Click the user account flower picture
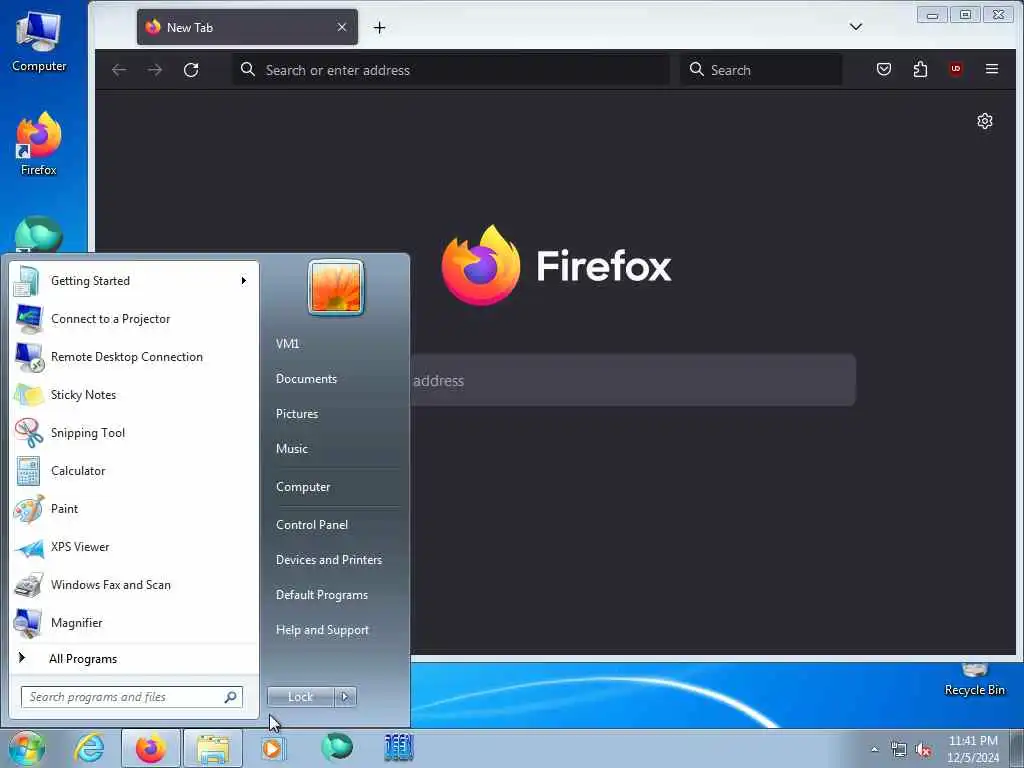 coord(336,287)
